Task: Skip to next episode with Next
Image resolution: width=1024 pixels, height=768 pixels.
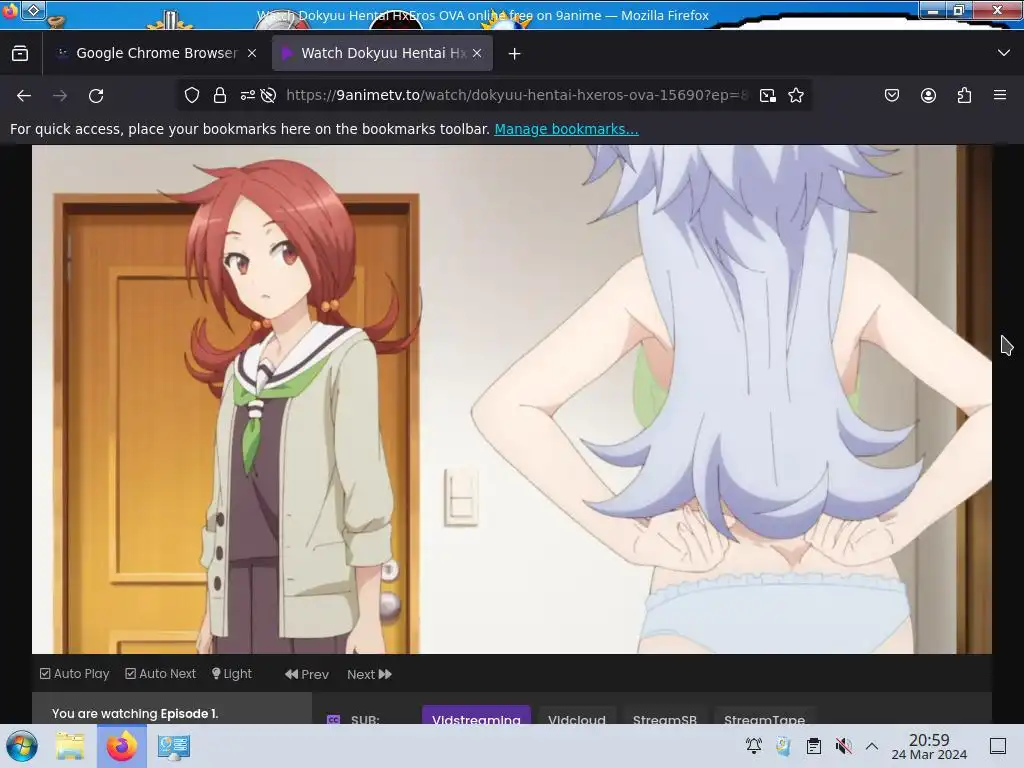Action: pyautogui.click(x=369, y=674)
